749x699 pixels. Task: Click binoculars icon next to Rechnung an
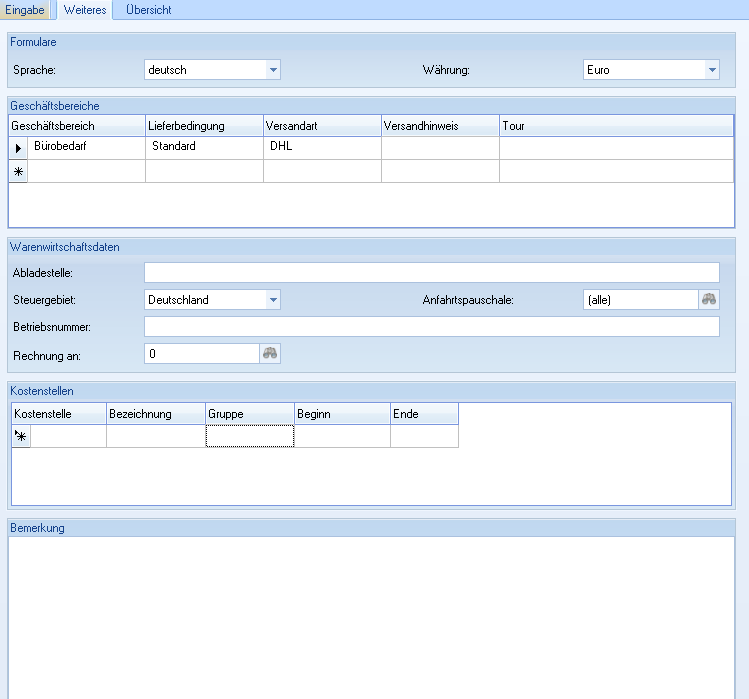(270, 353)
